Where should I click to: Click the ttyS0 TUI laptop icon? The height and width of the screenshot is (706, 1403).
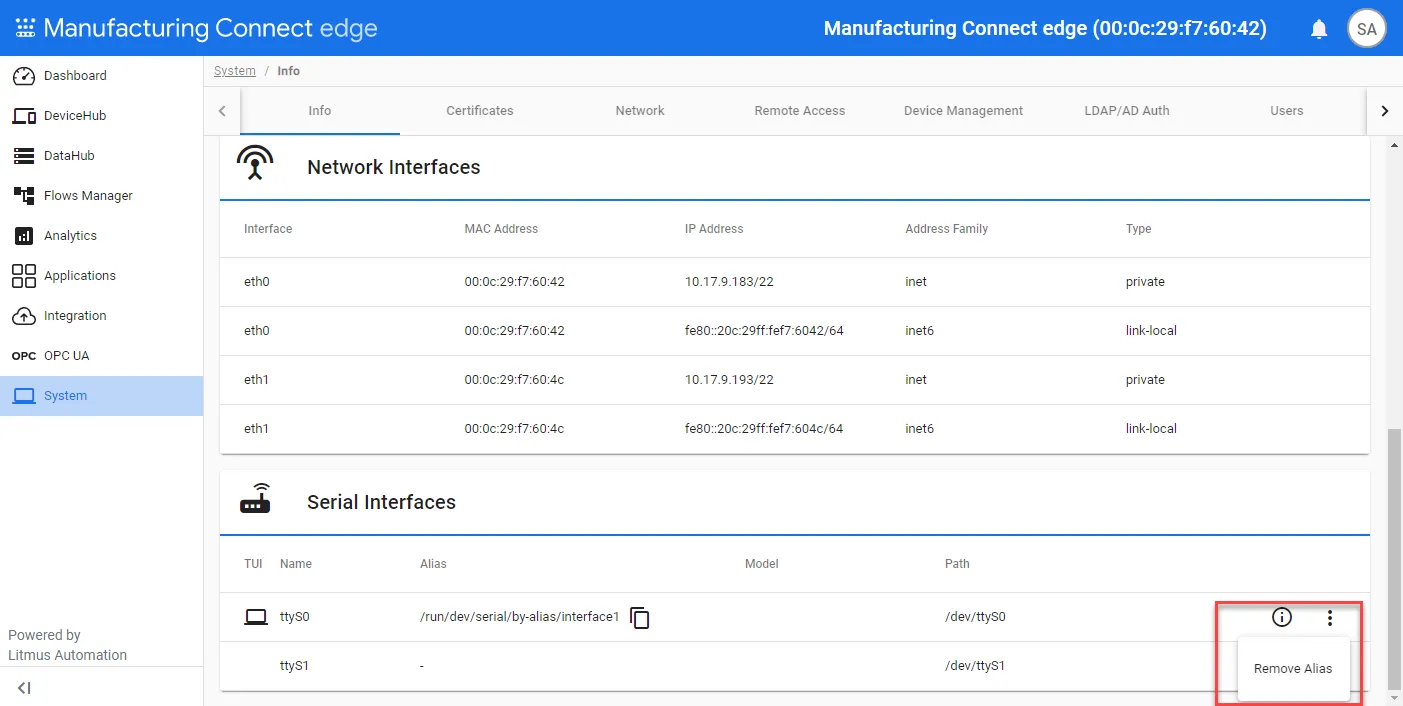pyautogui.click(x=256, y=617)
